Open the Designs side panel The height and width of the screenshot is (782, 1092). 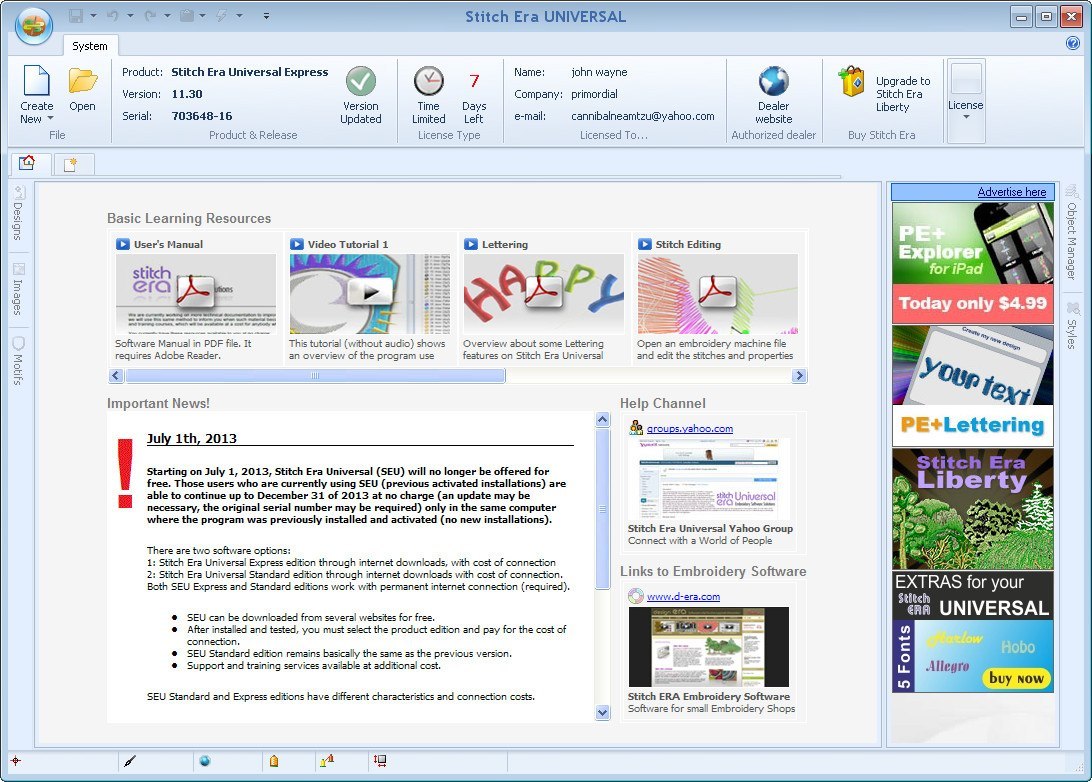(x=19, y=213)
